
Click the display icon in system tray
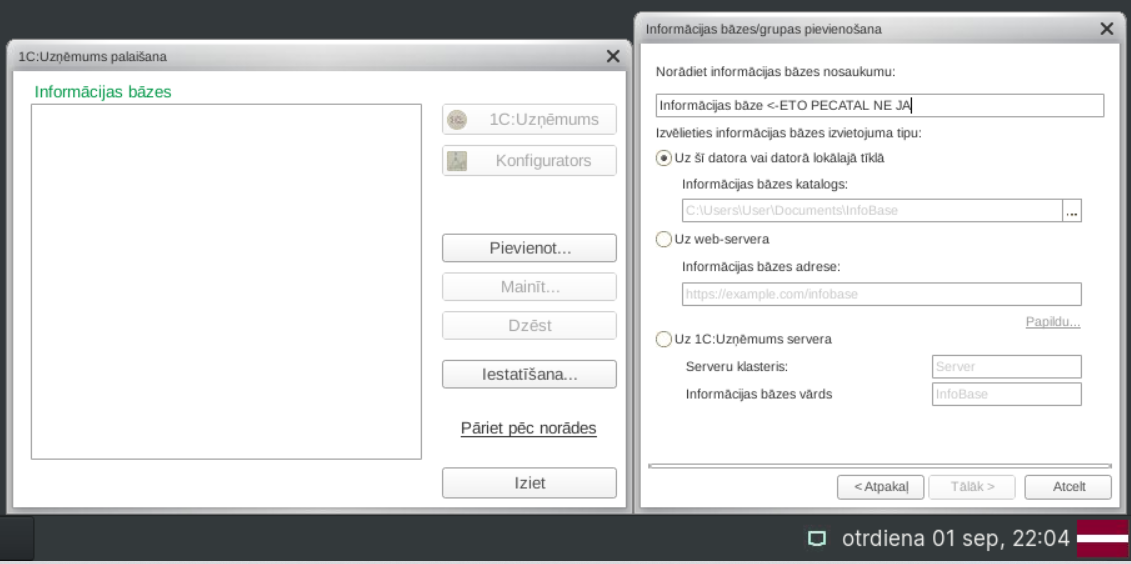pos(817,538)
